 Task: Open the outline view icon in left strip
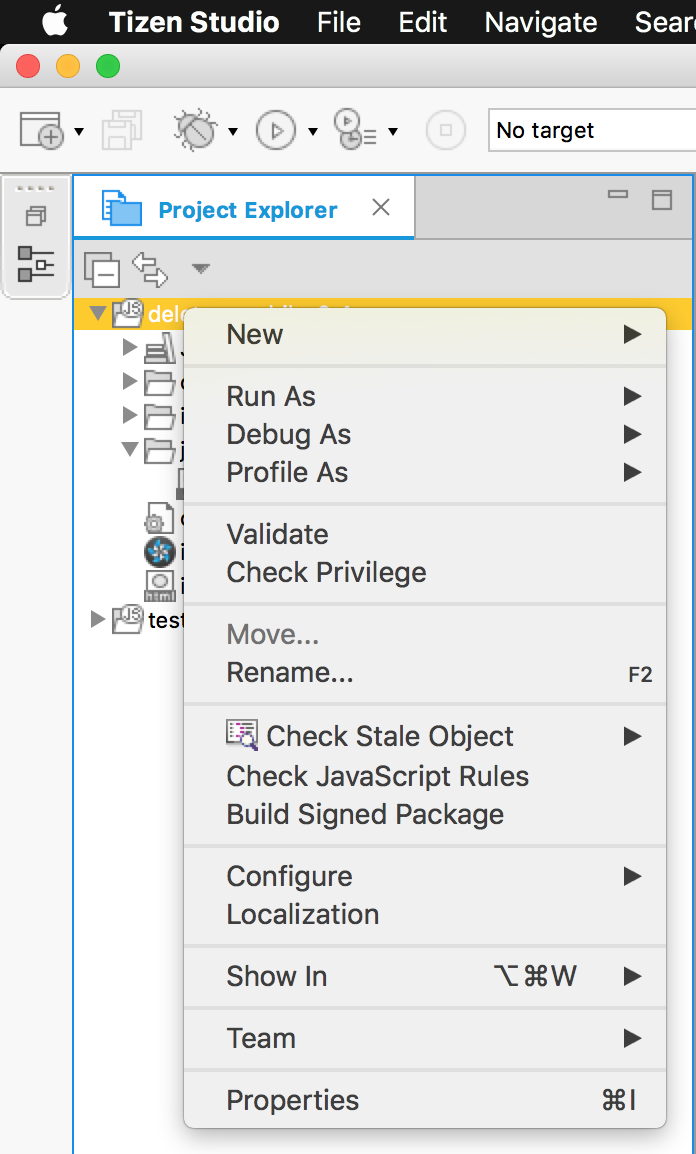36,264
